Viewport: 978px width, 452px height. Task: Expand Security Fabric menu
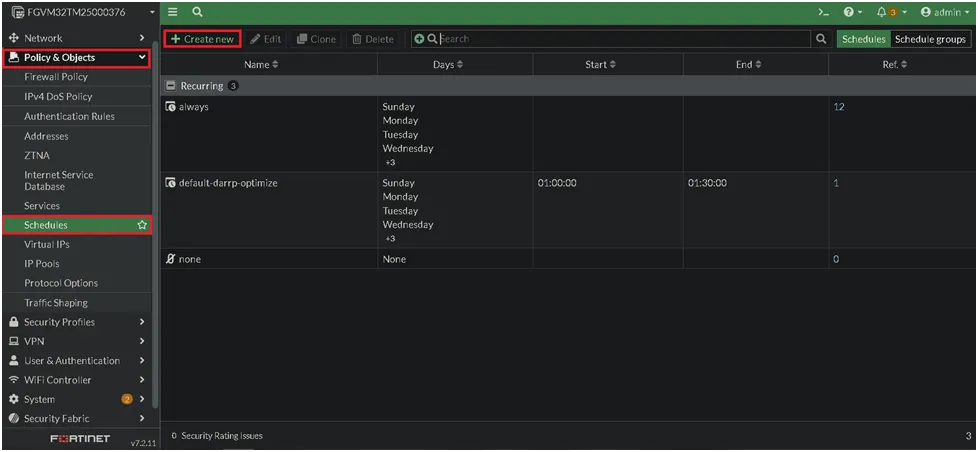(77, 418)
